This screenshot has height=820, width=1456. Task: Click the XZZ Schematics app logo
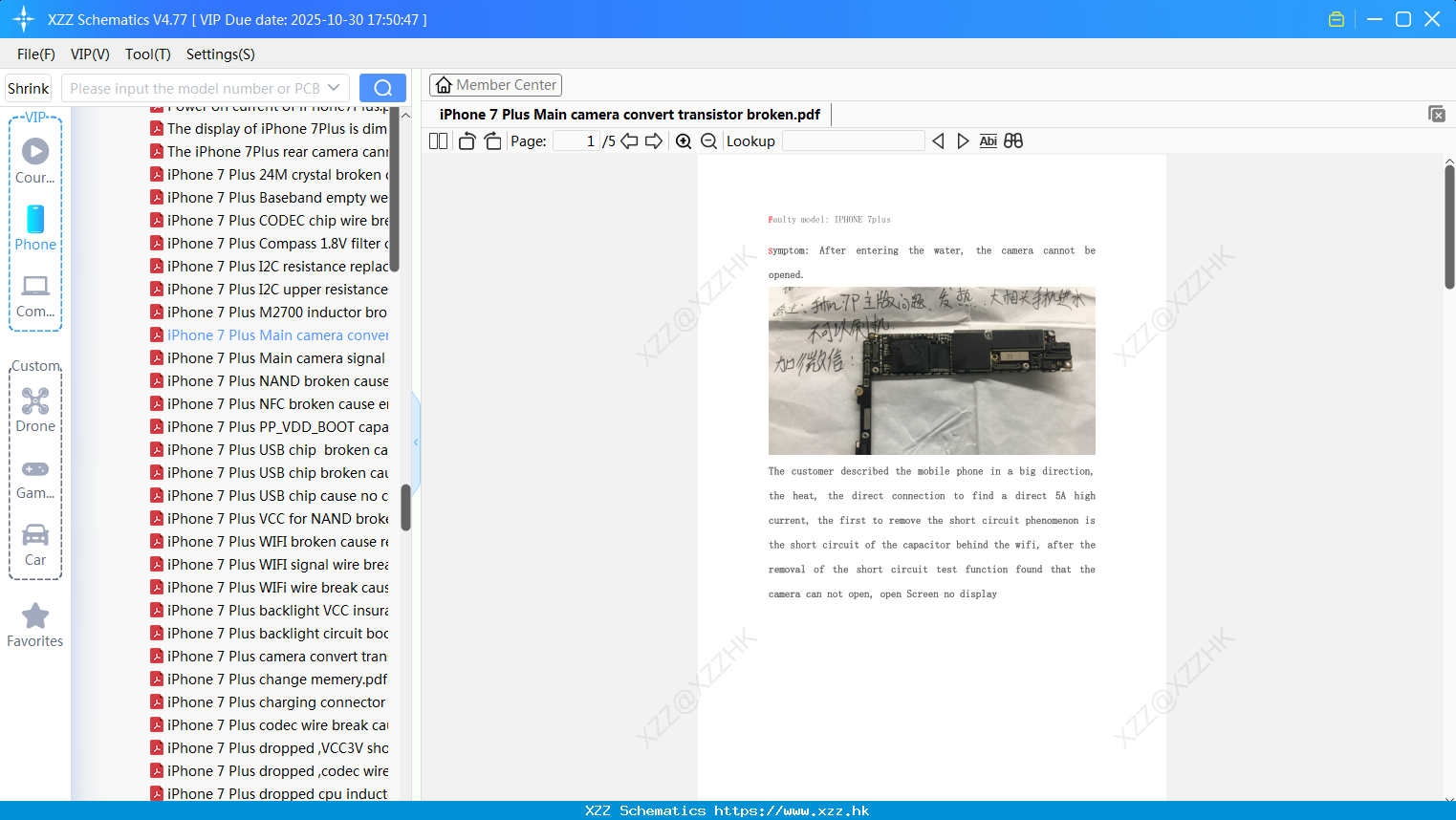click(24, 19)
